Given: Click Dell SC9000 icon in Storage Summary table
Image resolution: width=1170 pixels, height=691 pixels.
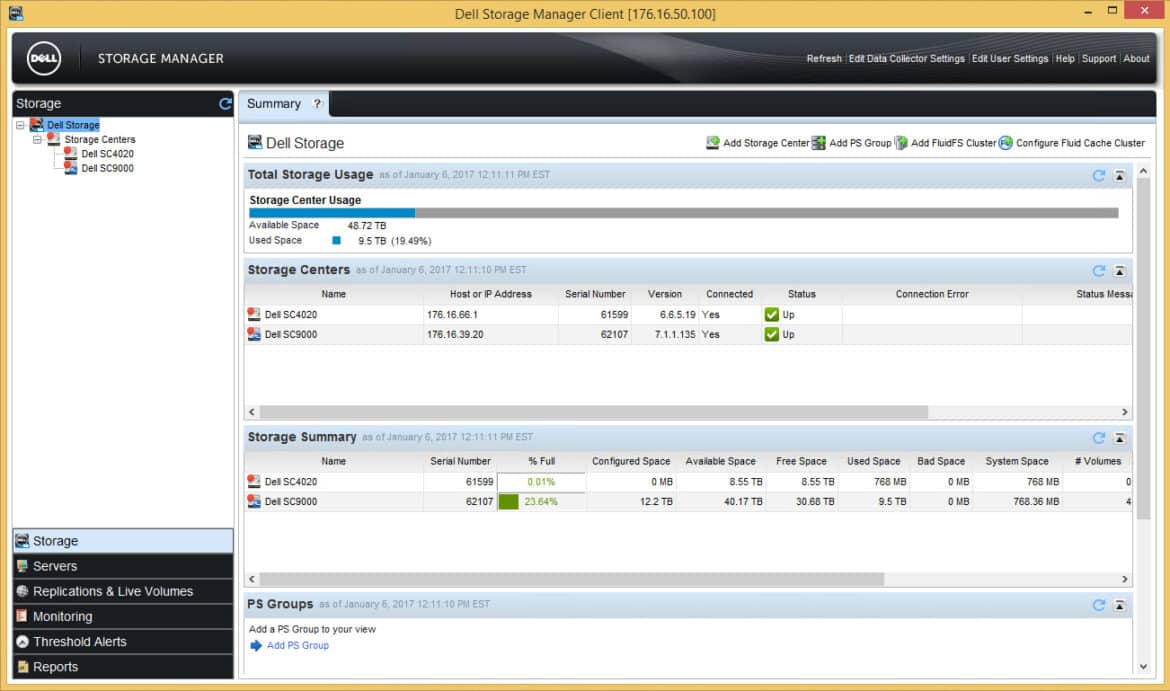Looking at the screenshot, I should pyautogui.click(x=254, y=501).
